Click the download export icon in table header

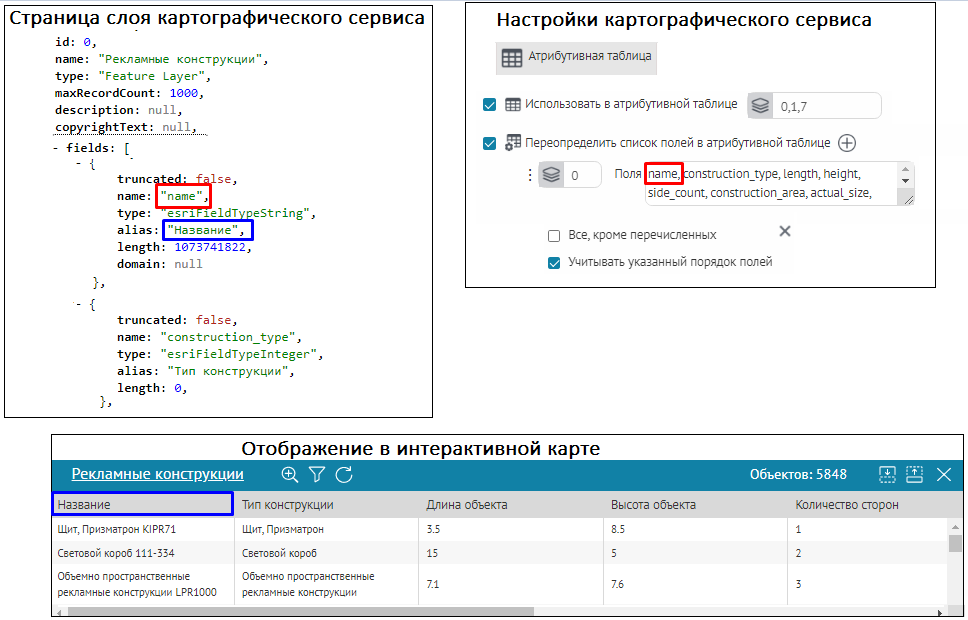point(887,475)
